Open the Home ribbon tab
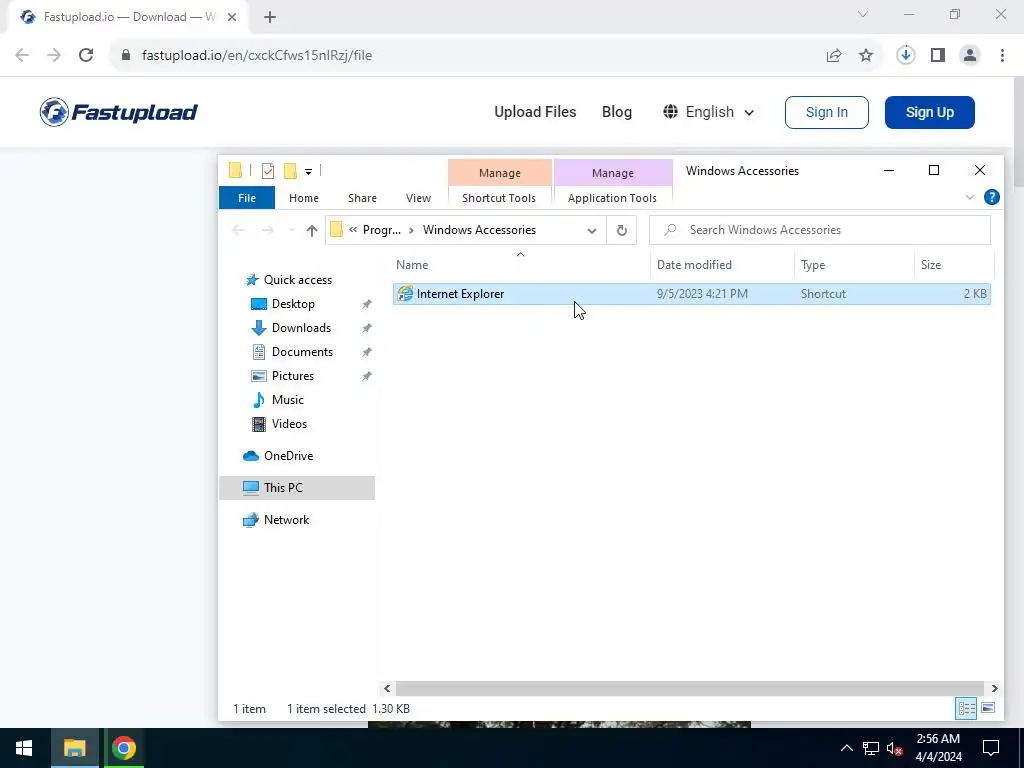The width and height of the screenshot is (1024, 768). (304, 198)
